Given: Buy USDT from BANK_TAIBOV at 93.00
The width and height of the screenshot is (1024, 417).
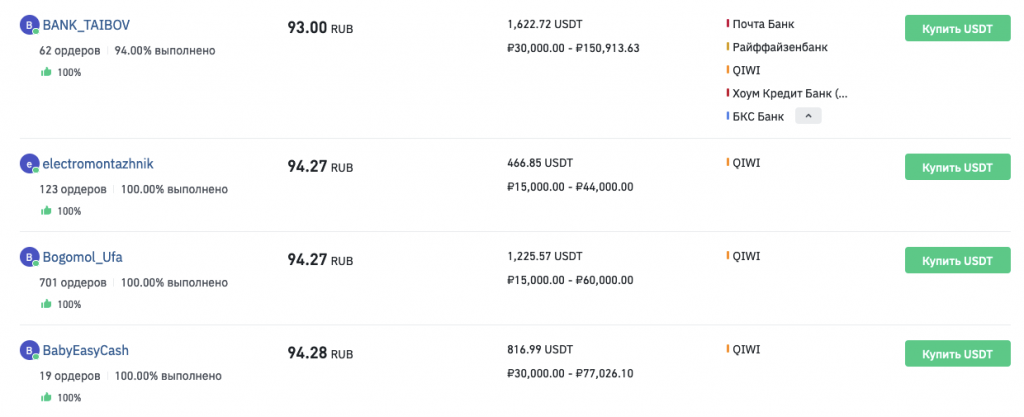Looking at the screenshot, I should 956,28.
